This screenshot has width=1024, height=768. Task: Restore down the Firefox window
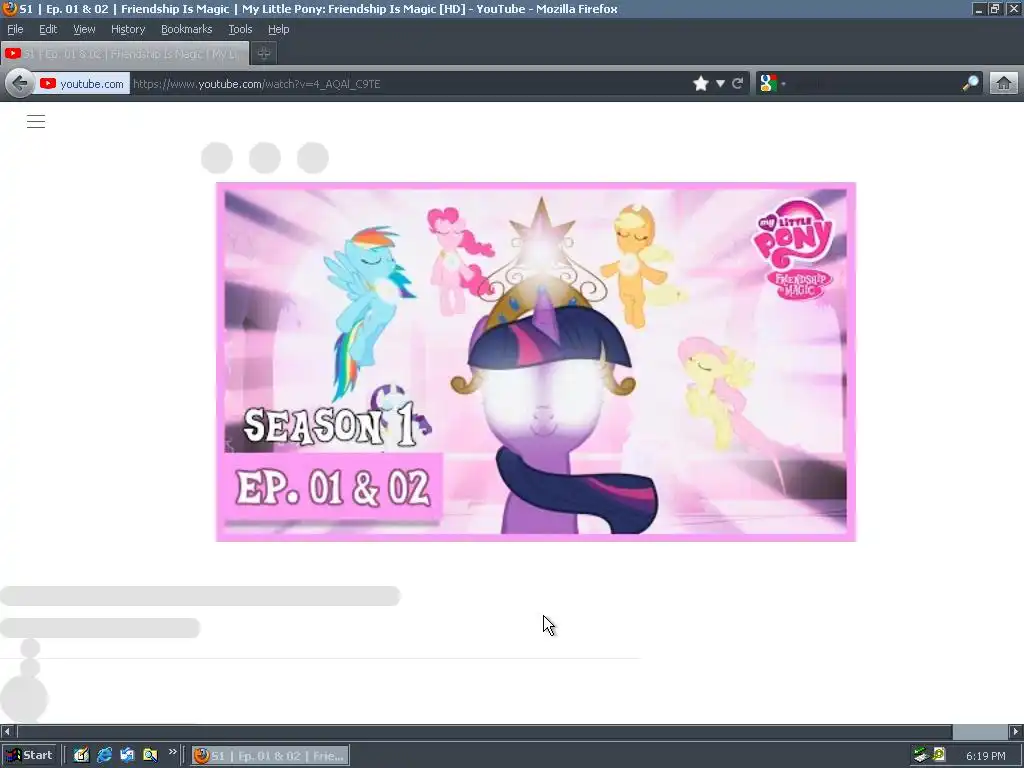[x=995, y=8]
